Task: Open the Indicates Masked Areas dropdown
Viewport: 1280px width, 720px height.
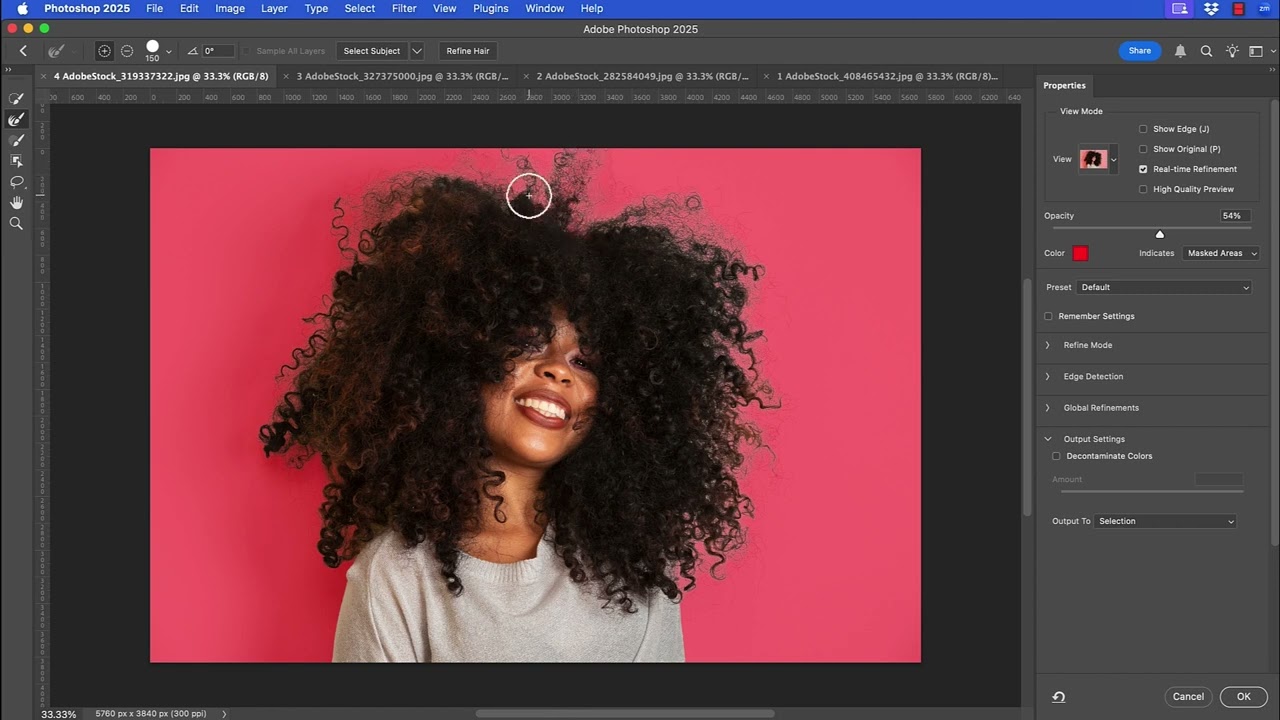Action: [1221, 253]
